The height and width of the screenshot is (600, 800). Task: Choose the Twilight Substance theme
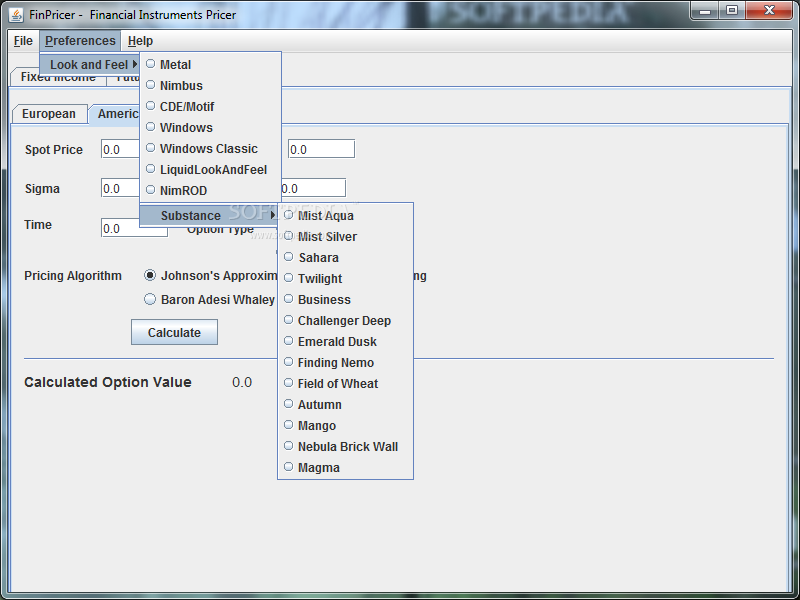[345, 279]
